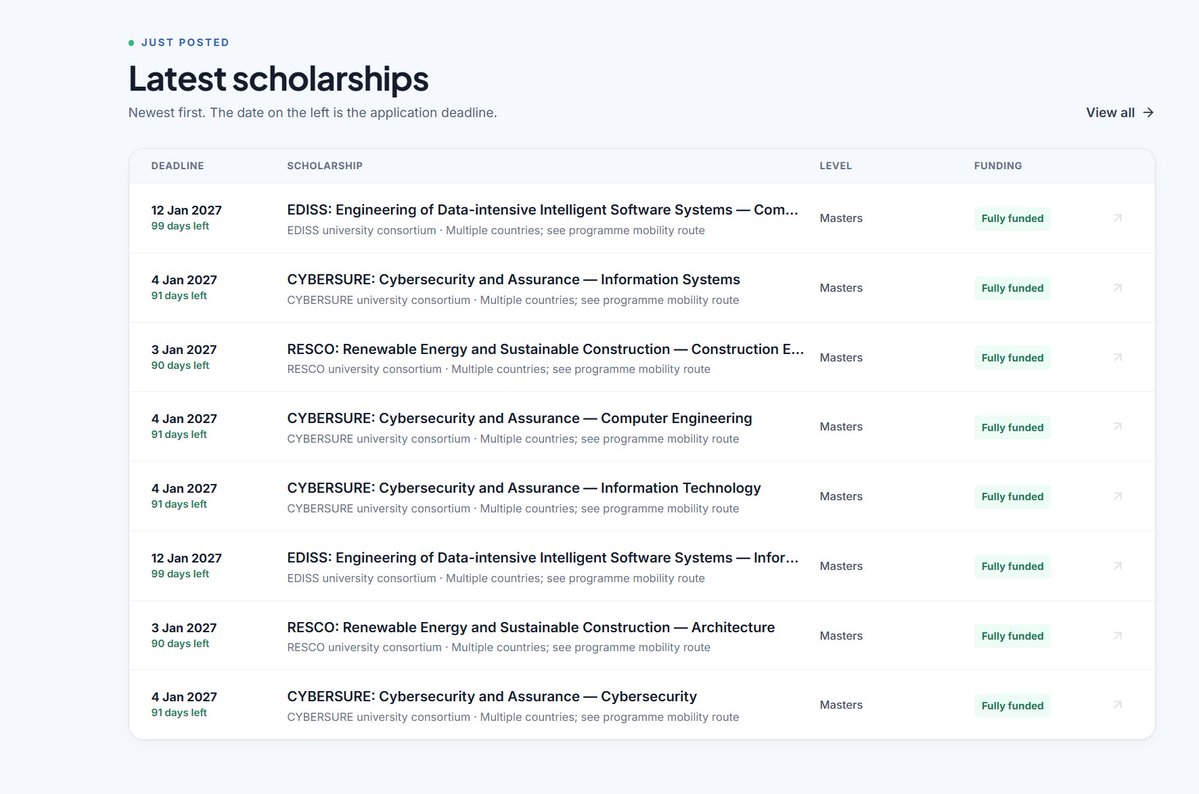
Task: Click the DEADLINE column header
Action: click(x=177, y=166)
